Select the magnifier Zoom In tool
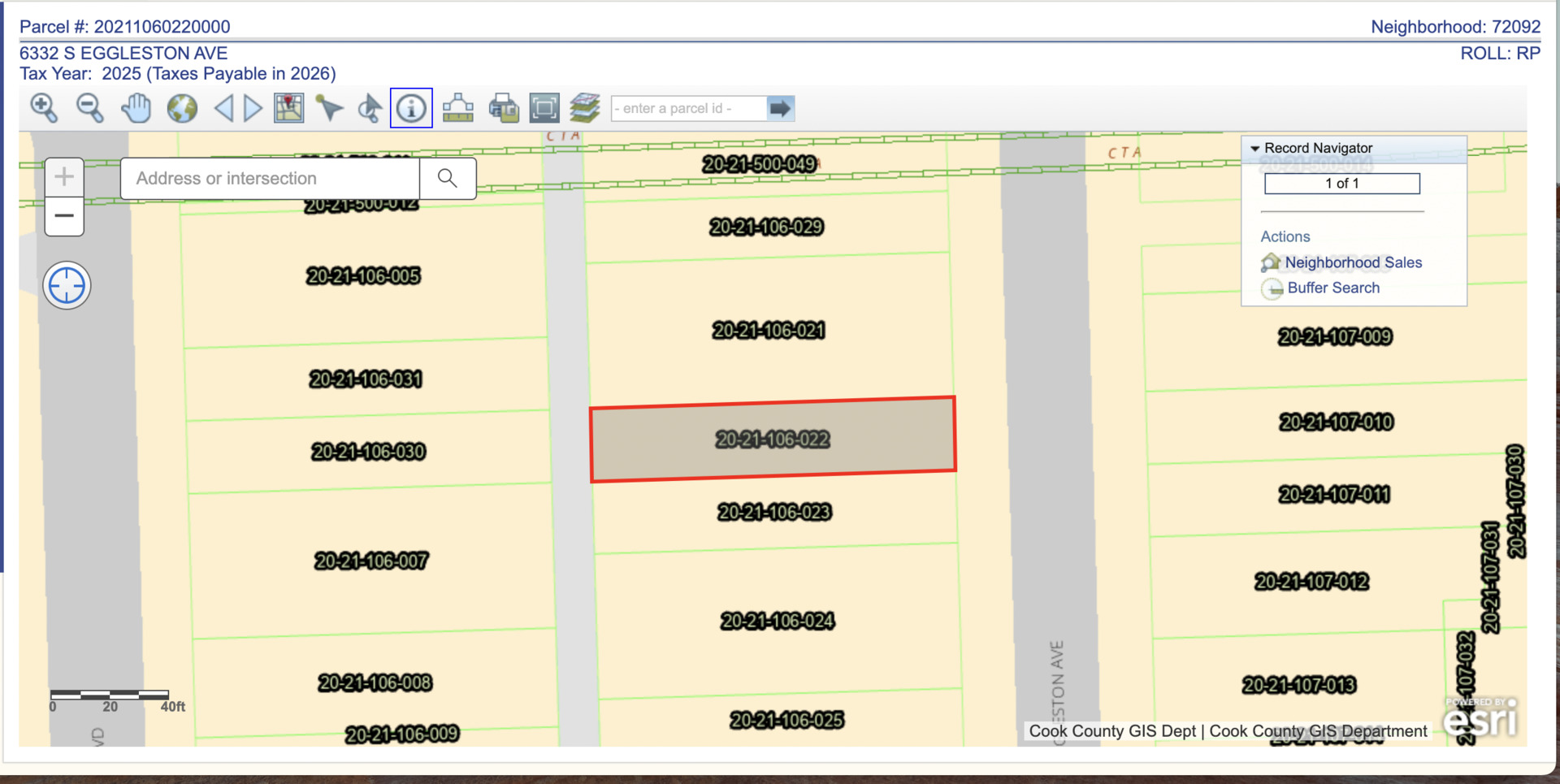The width and height of the screenshot is (1560, 784). pyautogui.click(x=44, y=108)
